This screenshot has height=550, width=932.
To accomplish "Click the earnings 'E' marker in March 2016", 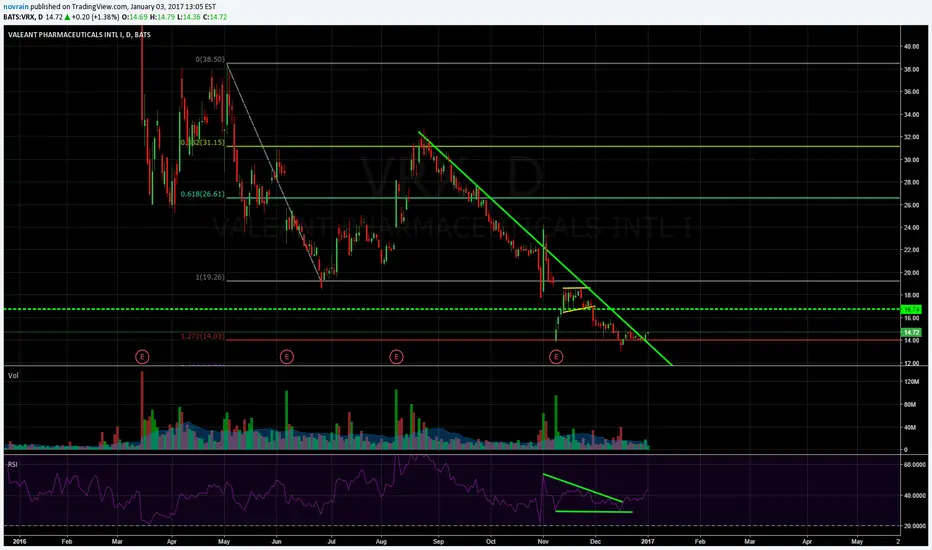I will (x=141, y=357).
